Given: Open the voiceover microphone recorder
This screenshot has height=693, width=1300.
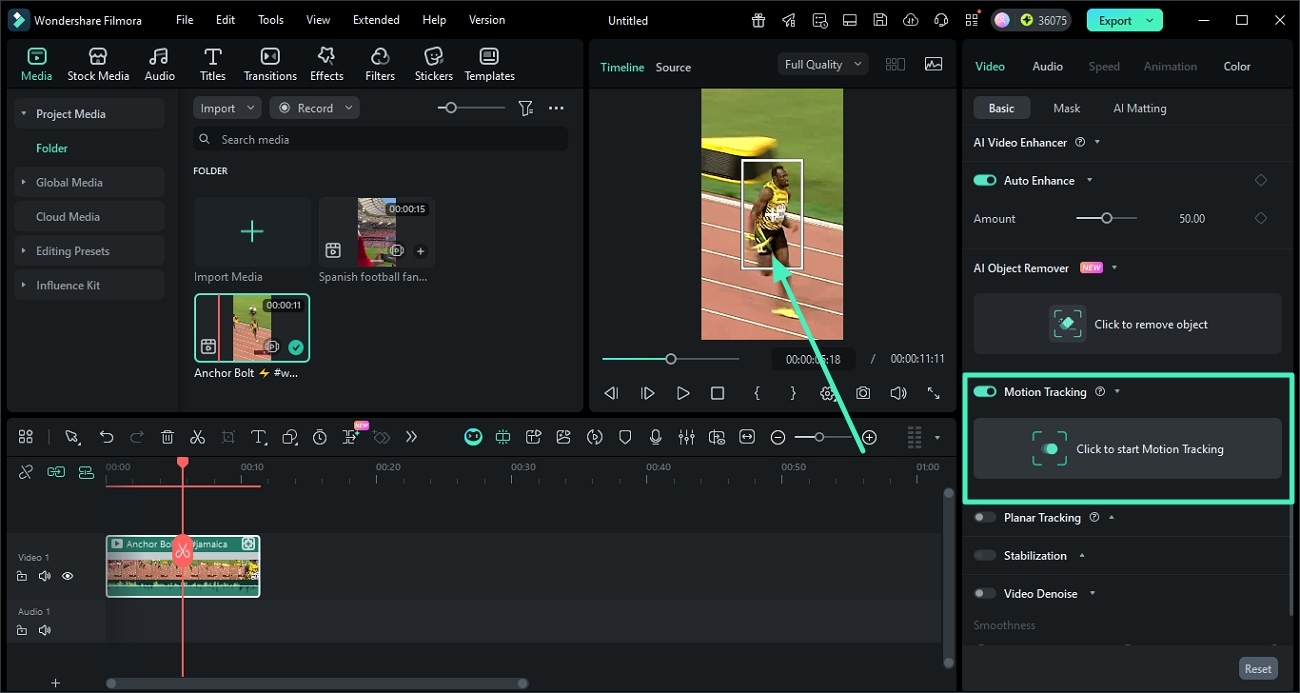Looking at the screenshot, I should [x=656, y=437].
